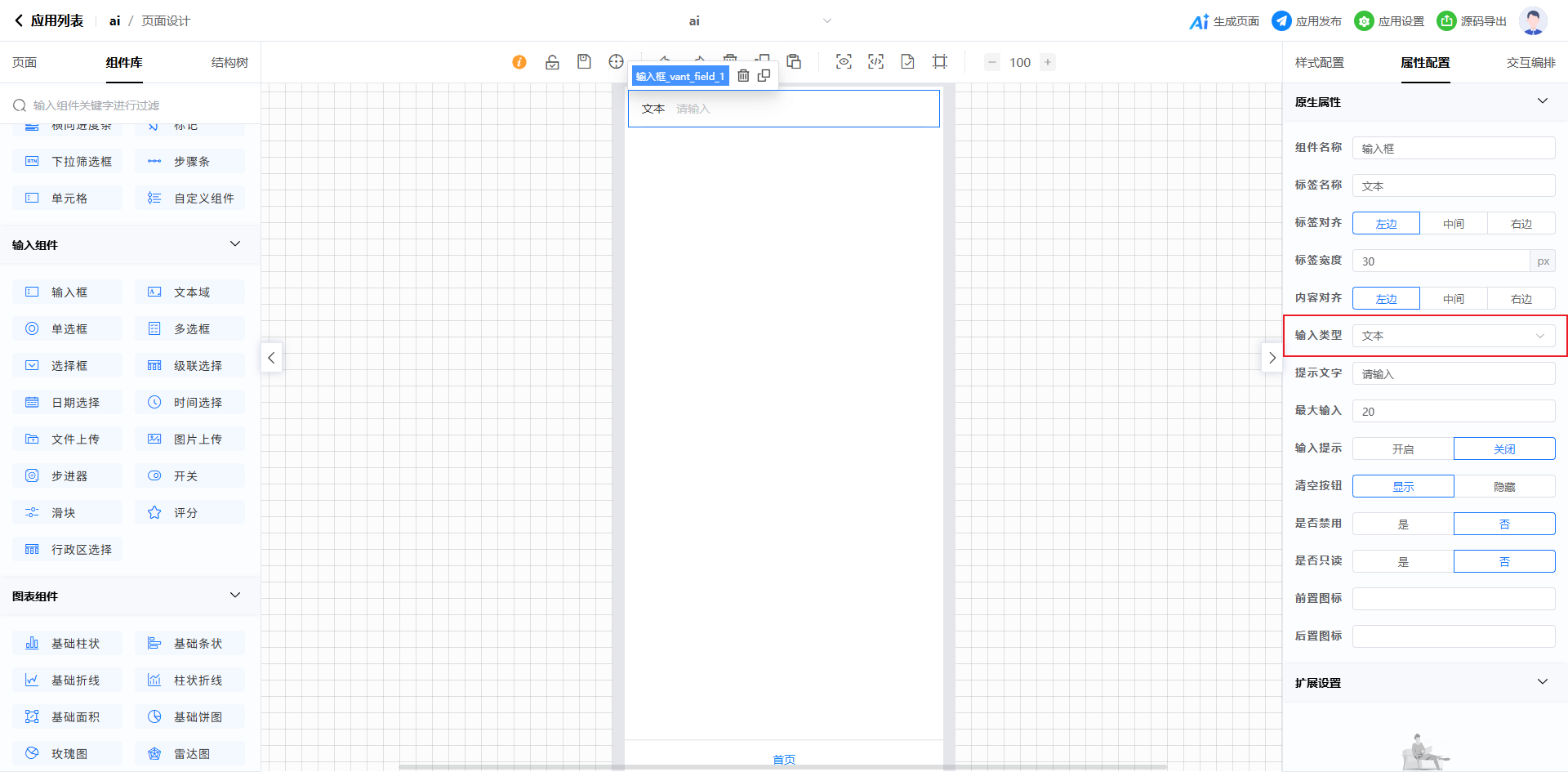1568x772 pixels.
Task: Increase zoom with the plus button
Action: (x=1048, y=62)
